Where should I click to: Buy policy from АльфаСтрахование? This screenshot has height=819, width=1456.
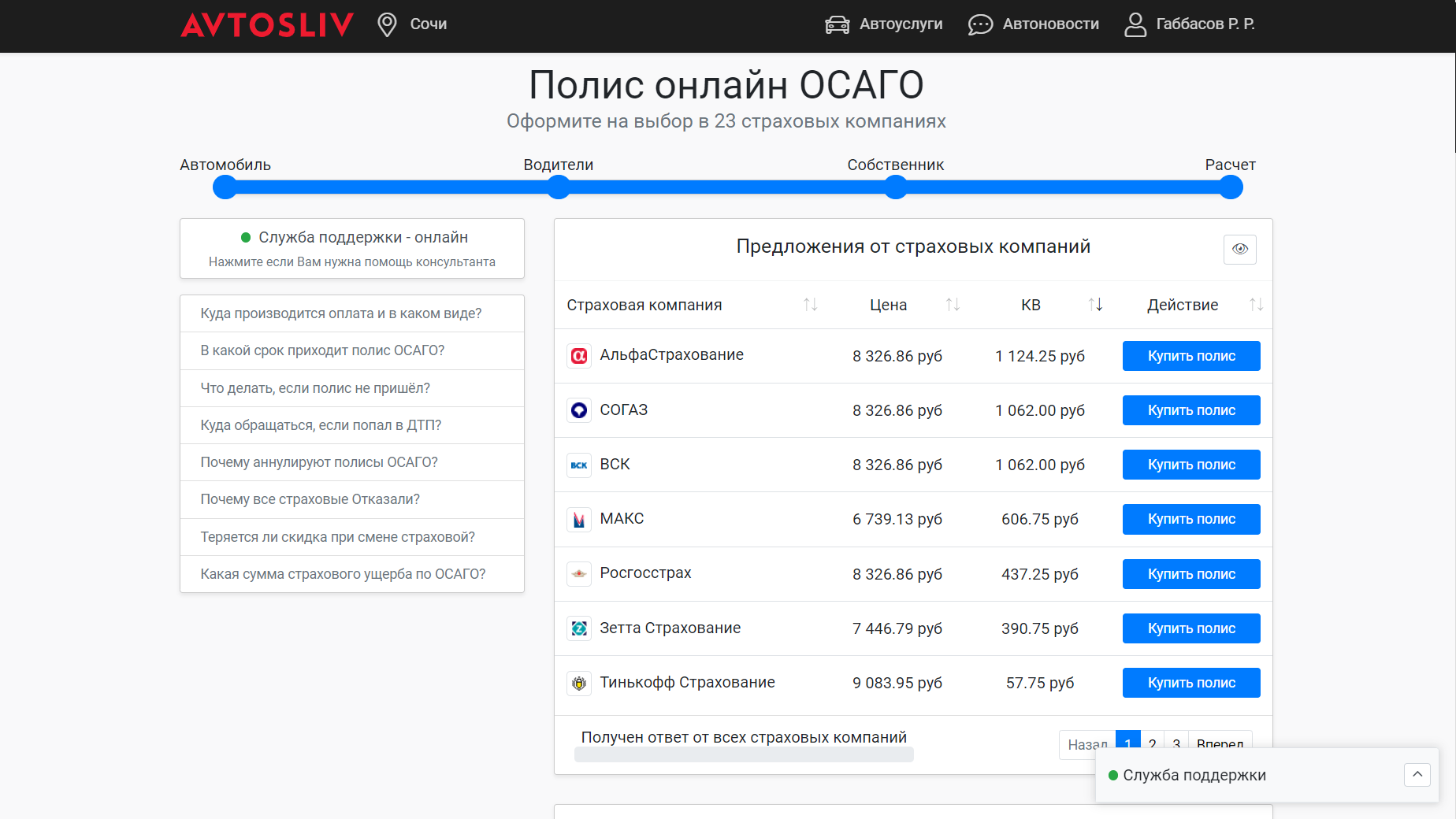(1191, 356)
